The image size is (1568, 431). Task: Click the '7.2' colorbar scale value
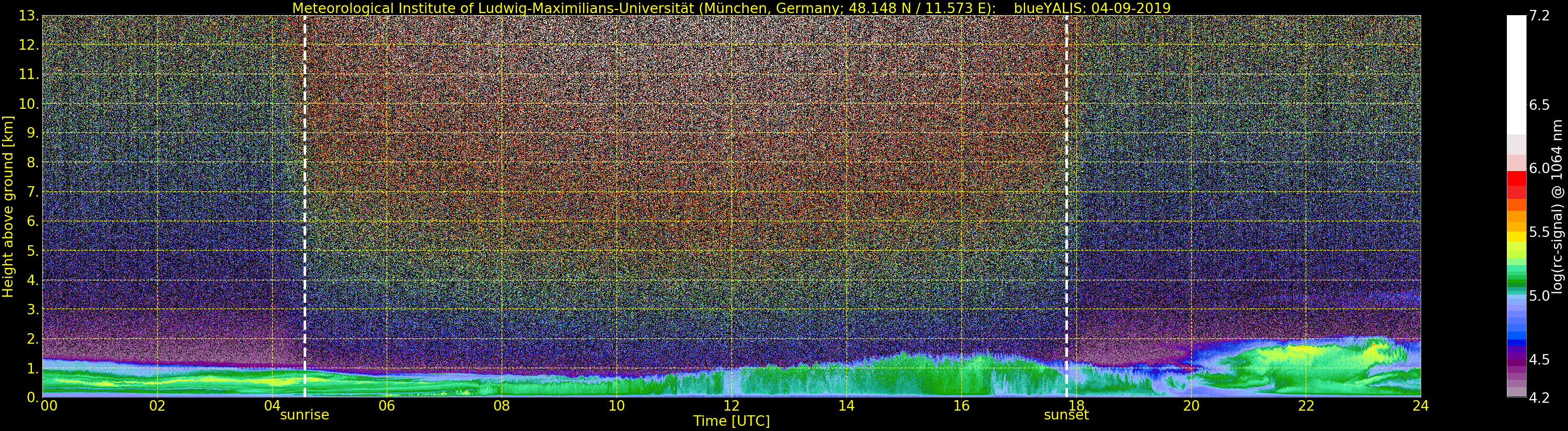[1539, 16]
